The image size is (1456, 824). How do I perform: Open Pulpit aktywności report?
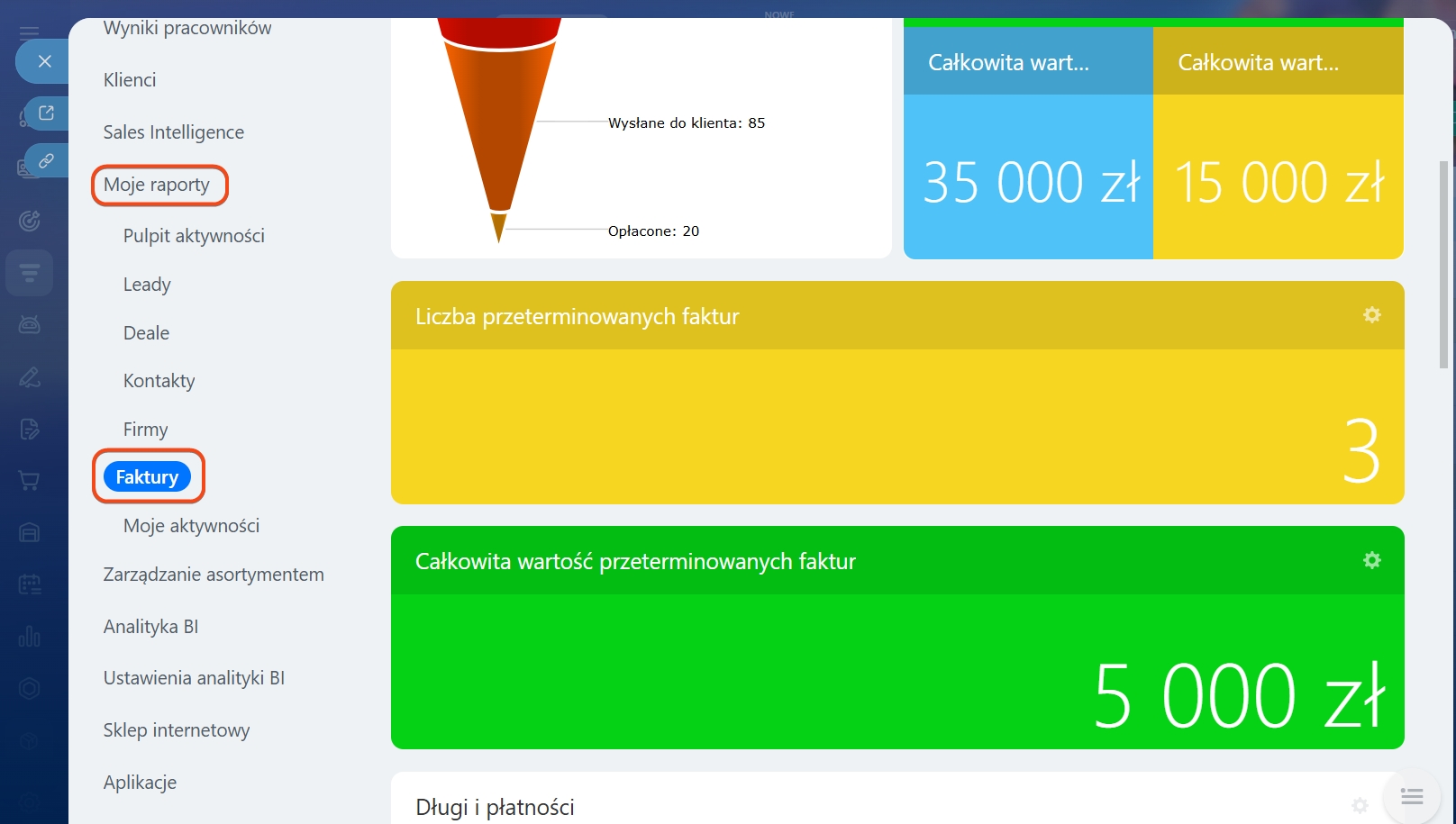point(194,236)
